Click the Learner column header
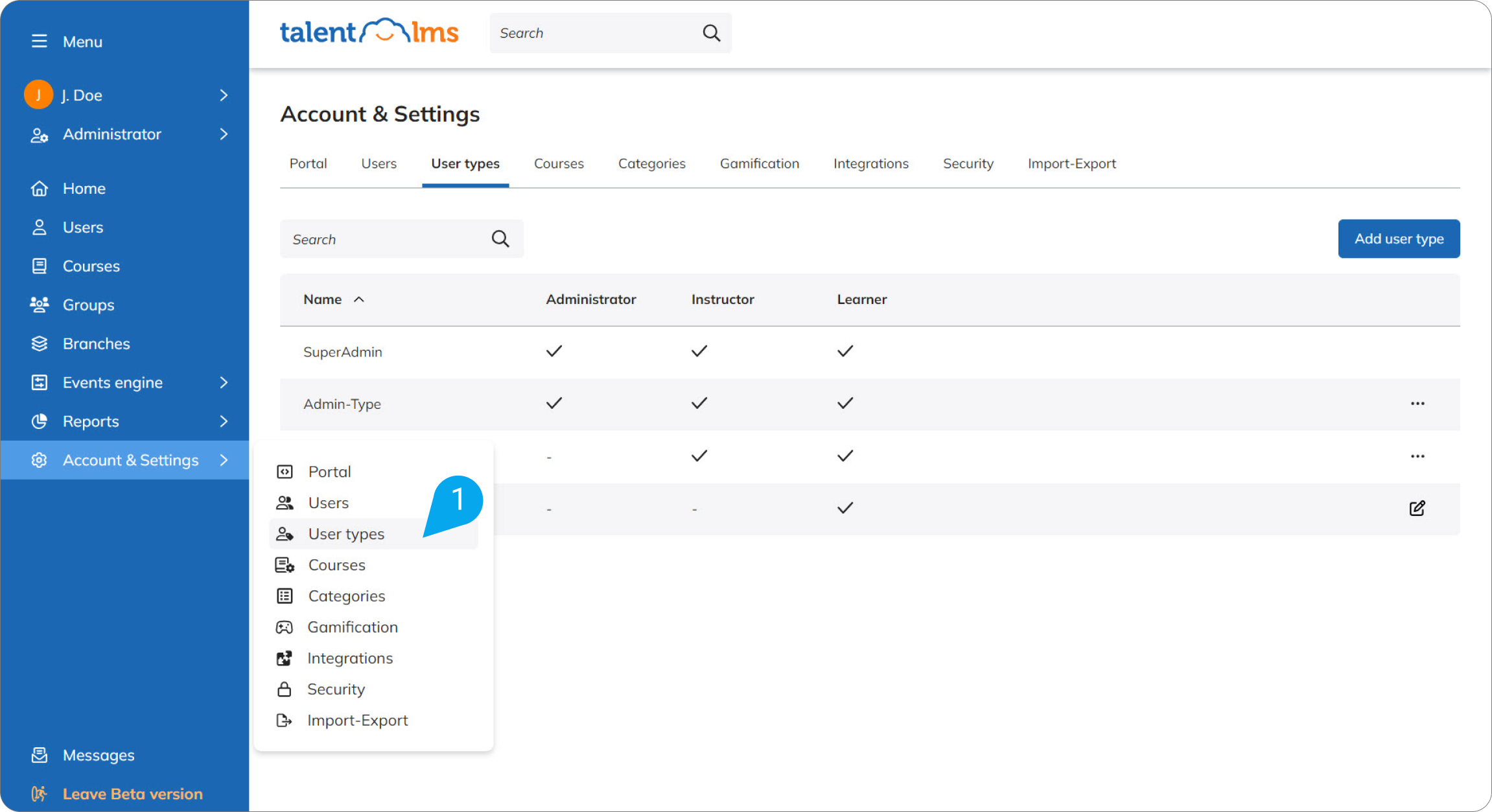This screenshot has height=812, width=1492. tap(861, 299)
